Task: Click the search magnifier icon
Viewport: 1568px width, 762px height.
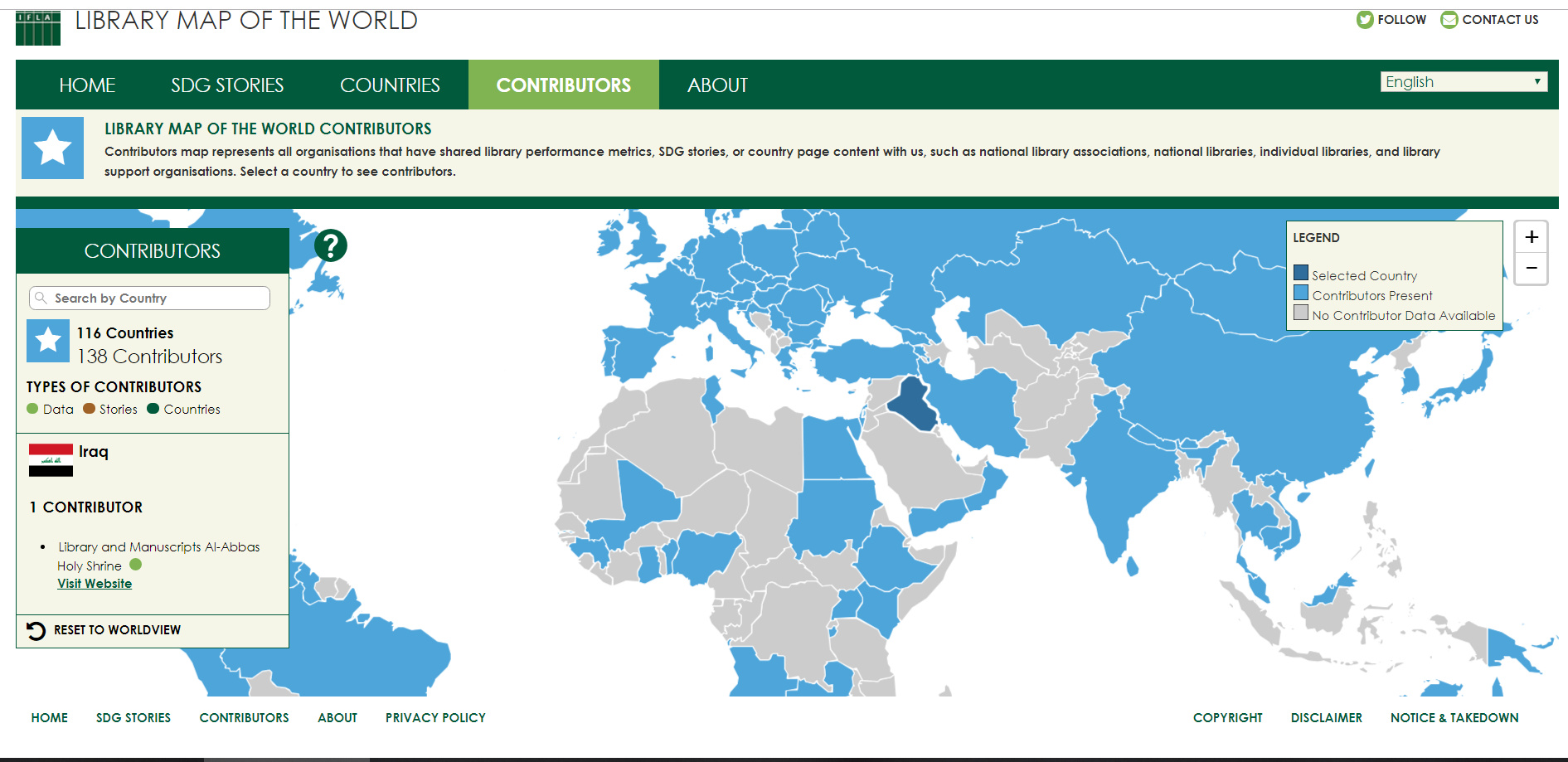Action: pos(41,298)
